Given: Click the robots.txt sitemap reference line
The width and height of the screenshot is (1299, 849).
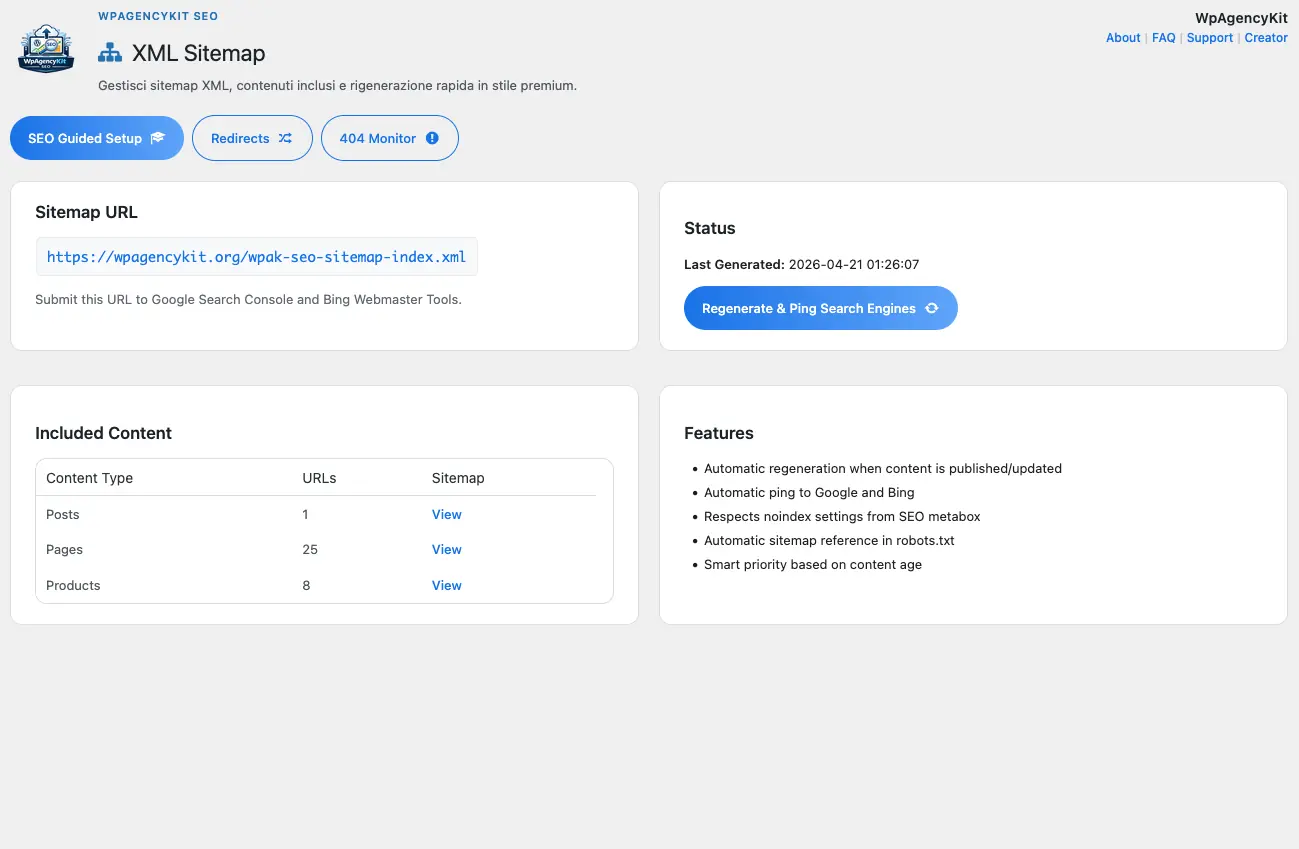Looking at the screenshot, I should click(829, 540).
